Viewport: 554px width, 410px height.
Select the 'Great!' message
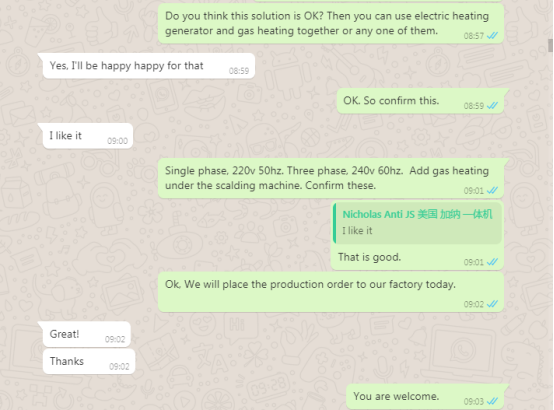87,334
